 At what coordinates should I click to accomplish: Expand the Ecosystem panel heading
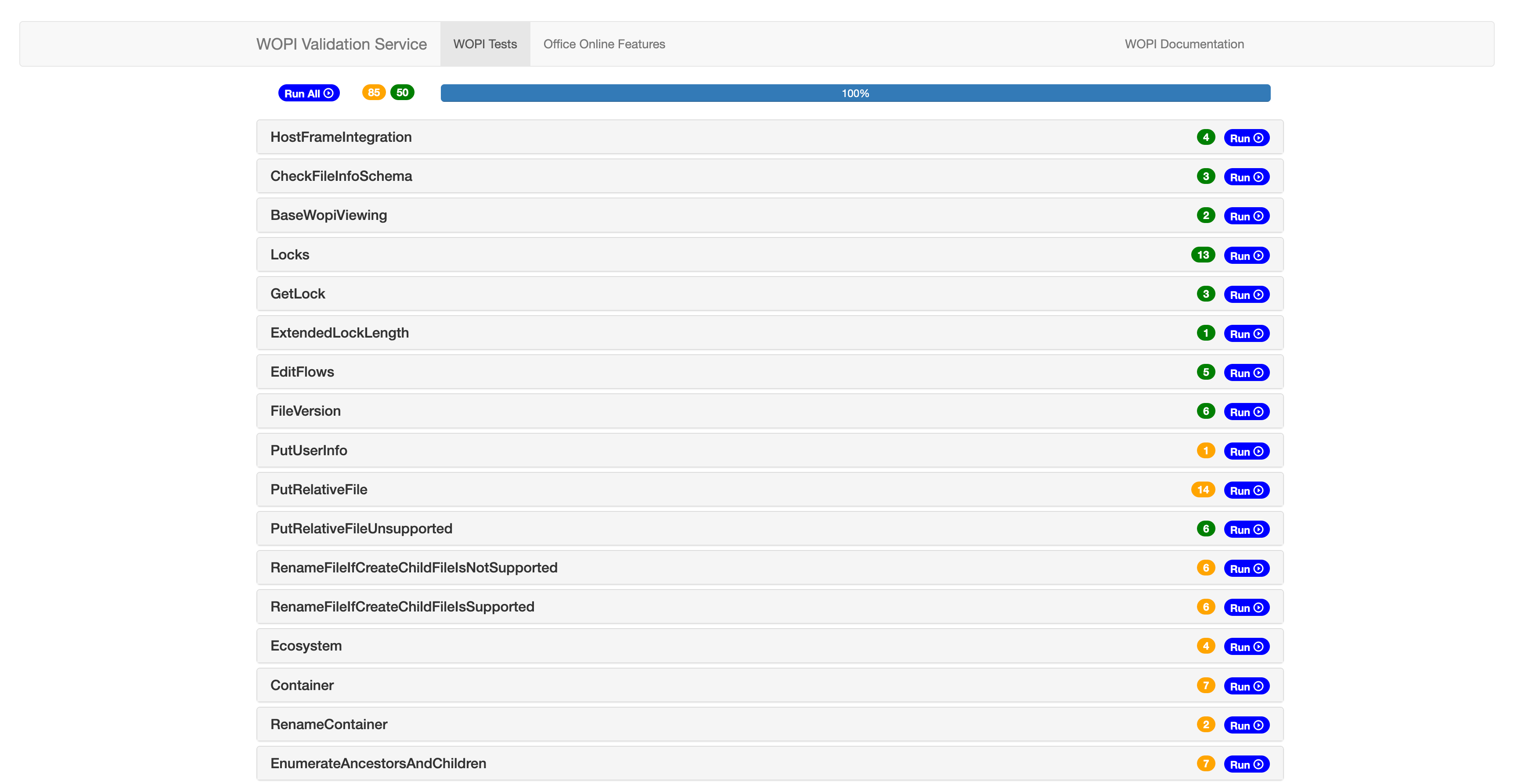tap(769, 646)
